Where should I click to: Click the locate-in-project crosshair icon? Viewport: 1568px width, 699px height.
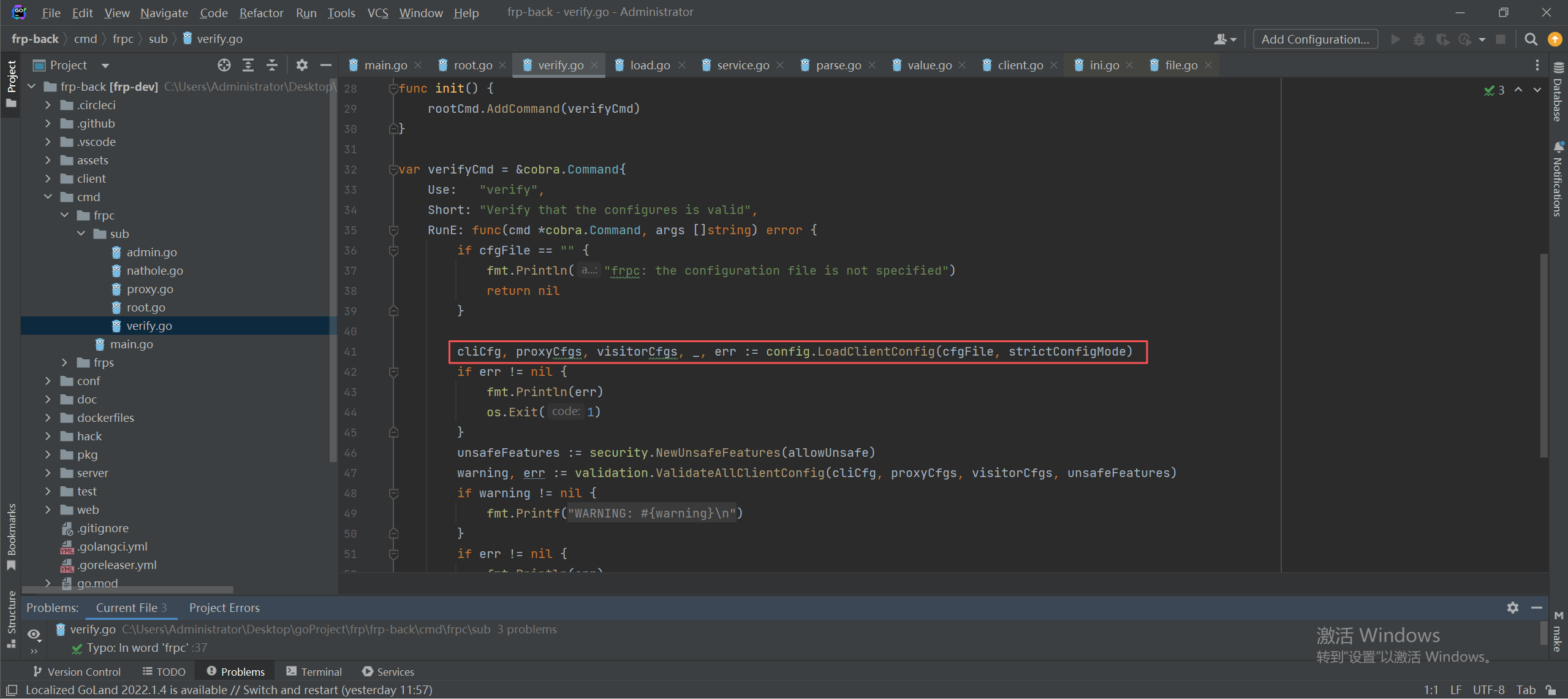[224, 65]
